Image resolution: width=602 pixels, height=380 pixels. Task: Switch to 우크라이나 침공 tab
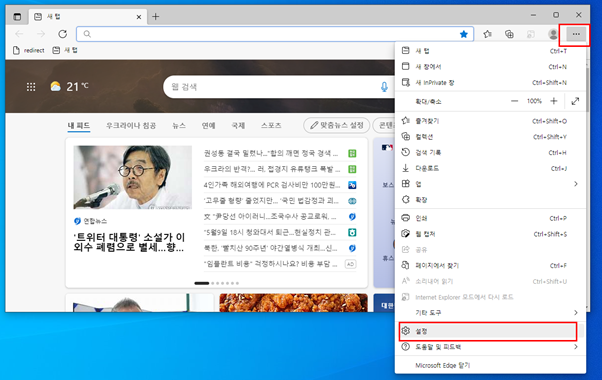[131, 126]
